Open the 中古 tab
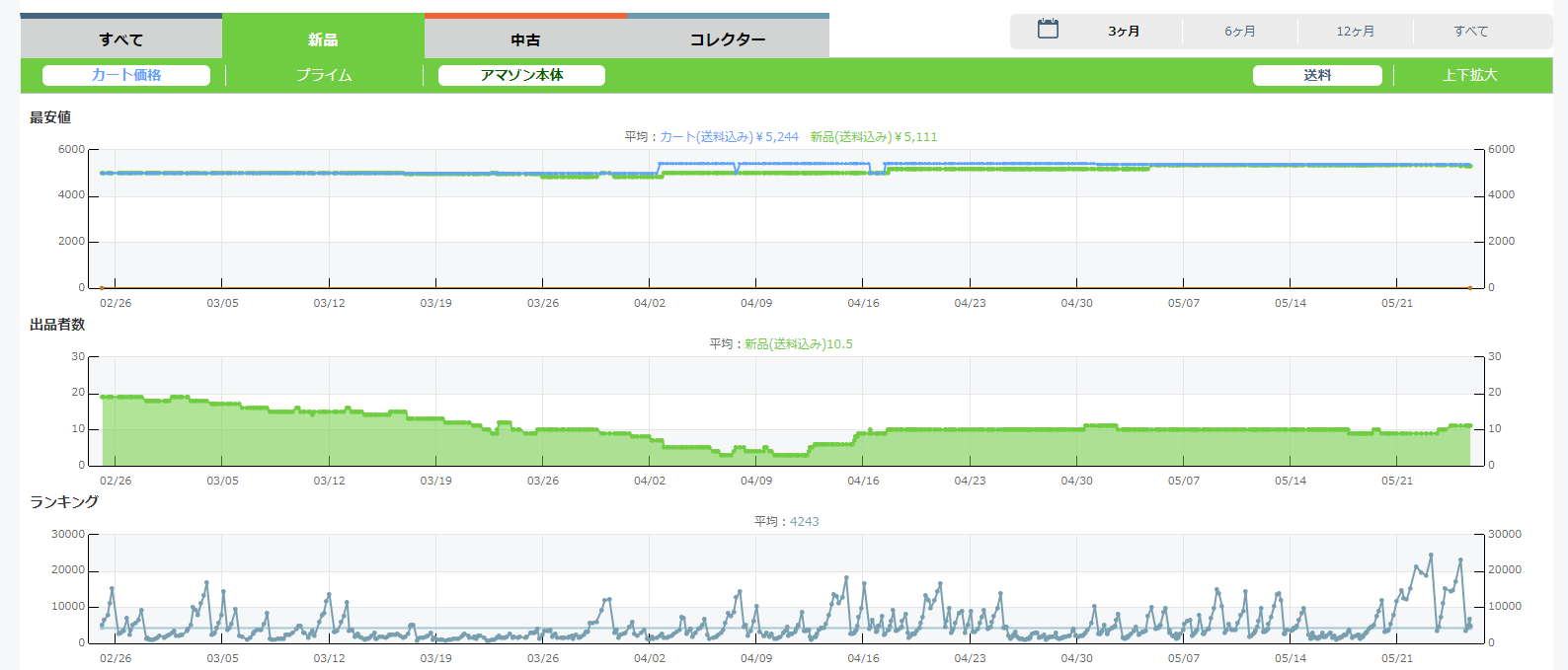This screenshot has width=1568, height=670. [x=525, y=39]
